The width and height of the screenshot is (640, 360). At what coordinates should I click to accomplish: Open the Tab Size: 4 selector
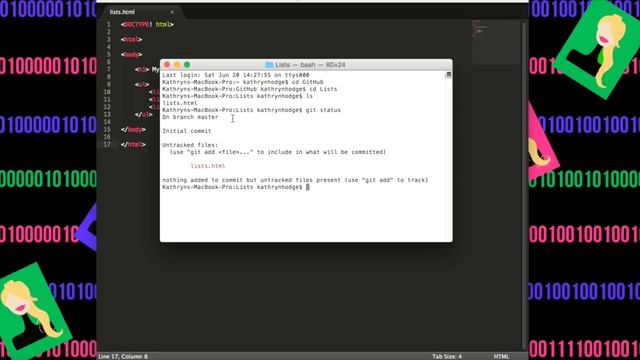coord(447,356)
